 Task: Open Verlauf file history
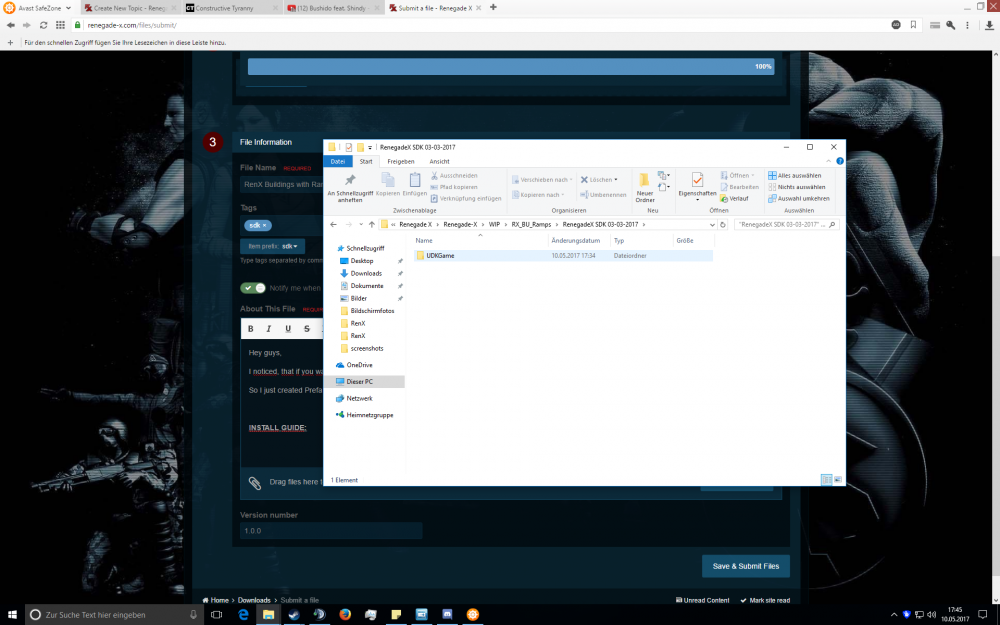[x=734, y=198]
